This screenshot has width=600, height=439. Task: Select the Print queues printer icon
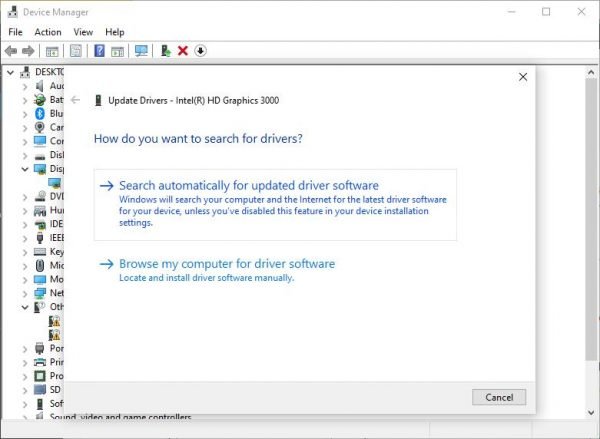[x=40, y=362]
